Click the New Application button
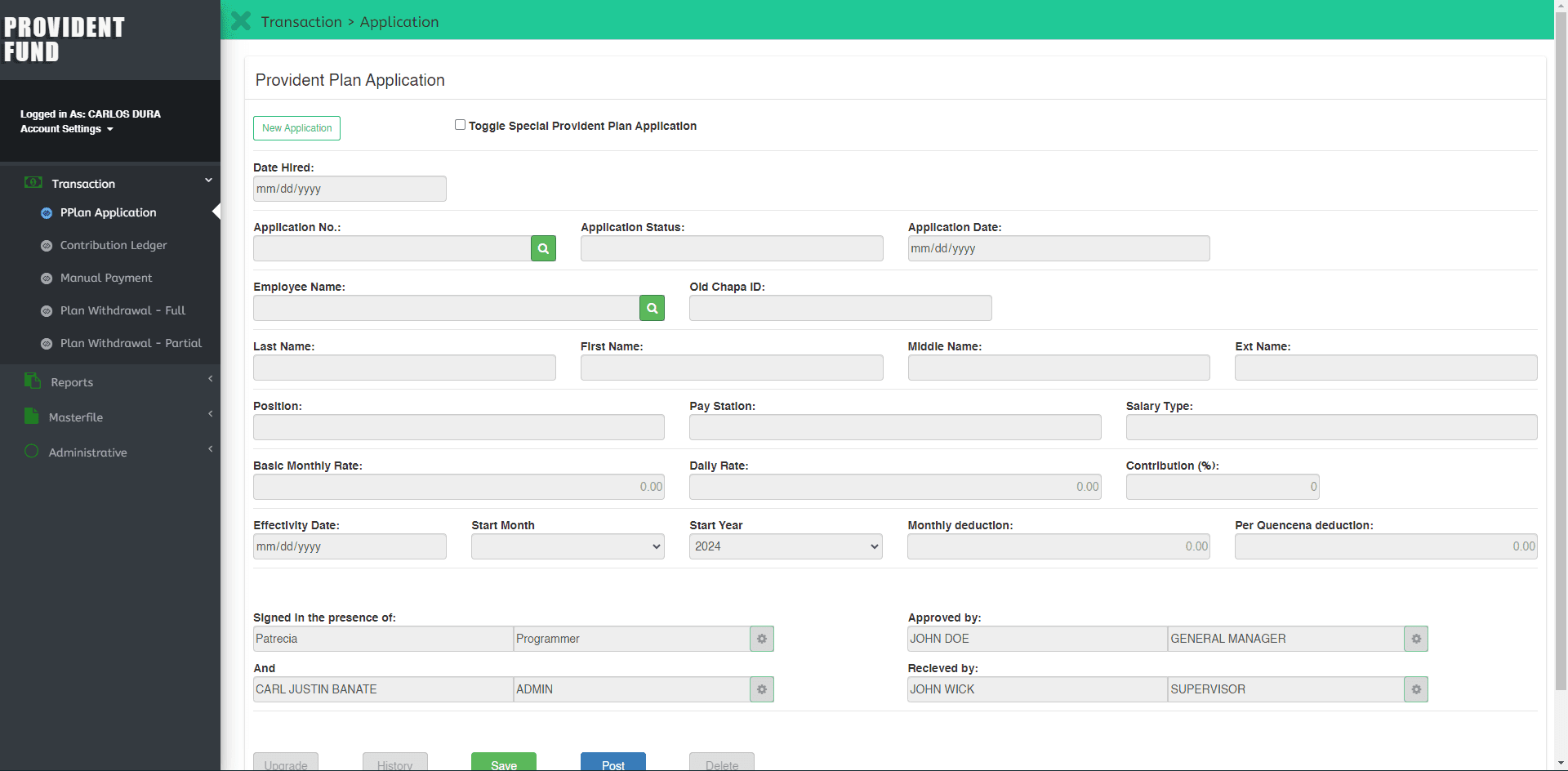The image size is (1568, 771). click(x=296, y=128)
